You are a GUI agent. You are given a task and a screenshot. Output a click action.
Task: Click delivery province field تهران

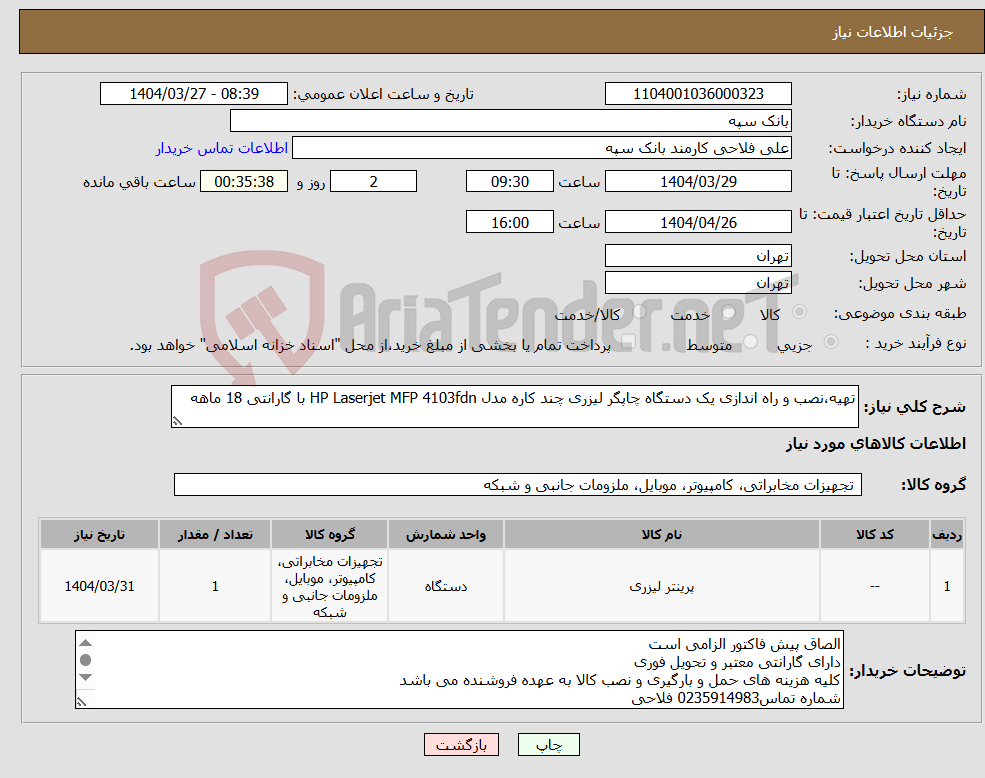pos(698,256)
